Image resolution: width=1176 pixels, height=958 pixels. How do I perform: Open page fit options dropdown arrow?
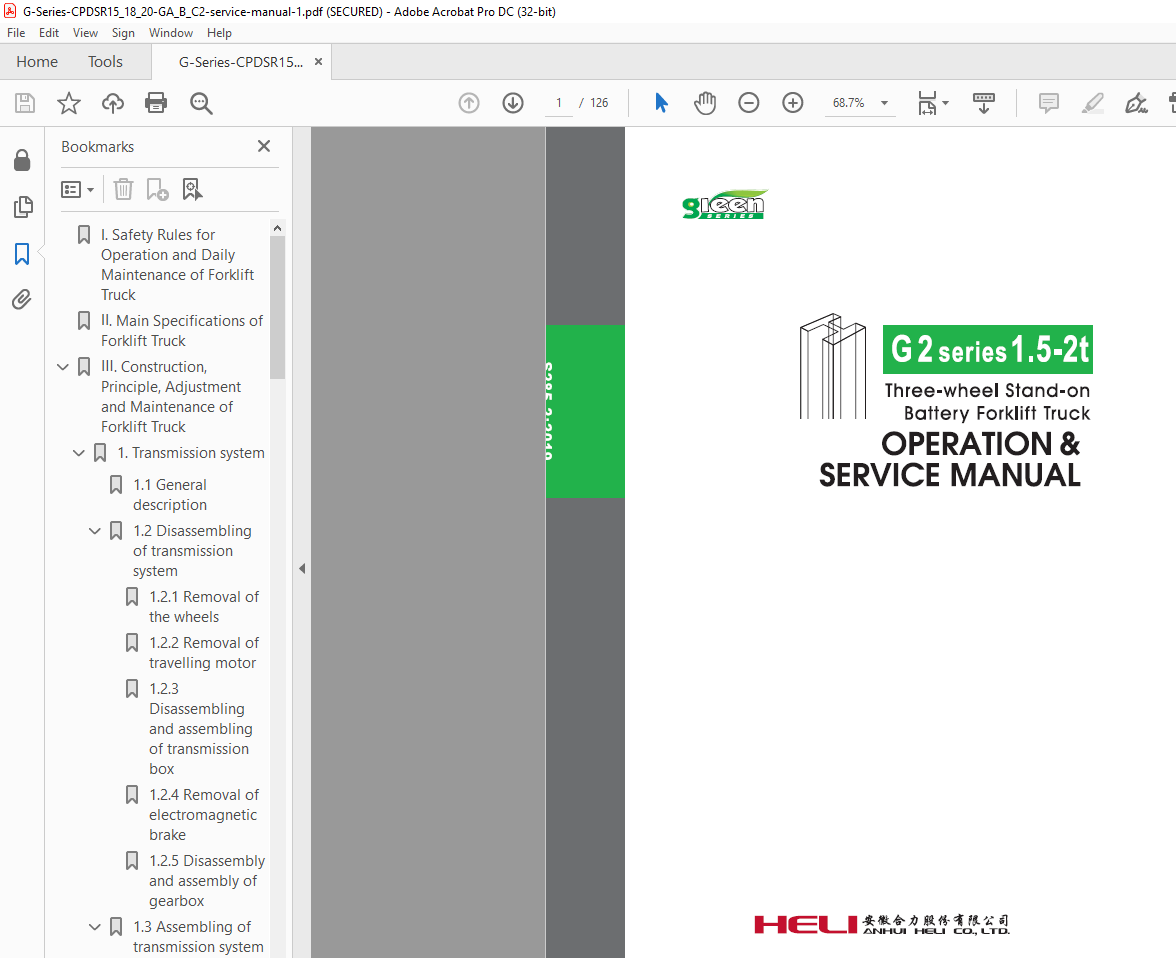(945, 103)
